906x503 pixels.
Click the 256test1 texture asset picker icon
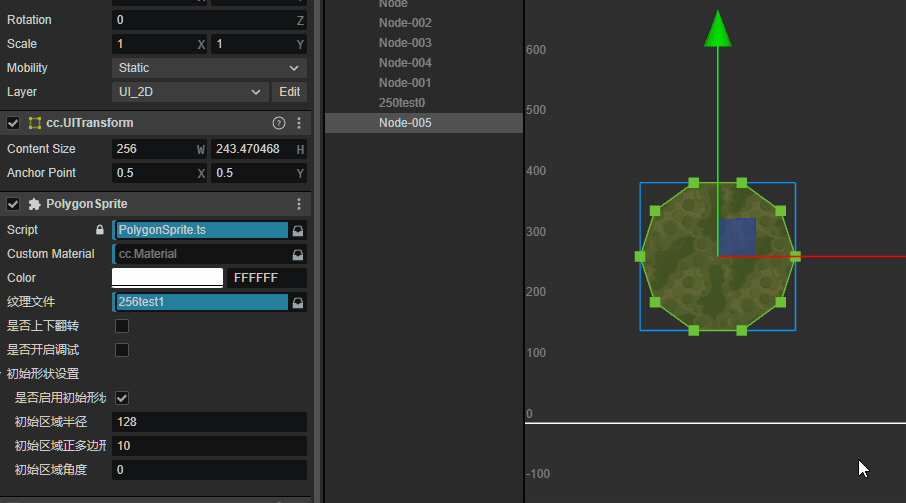pos(297,302)
